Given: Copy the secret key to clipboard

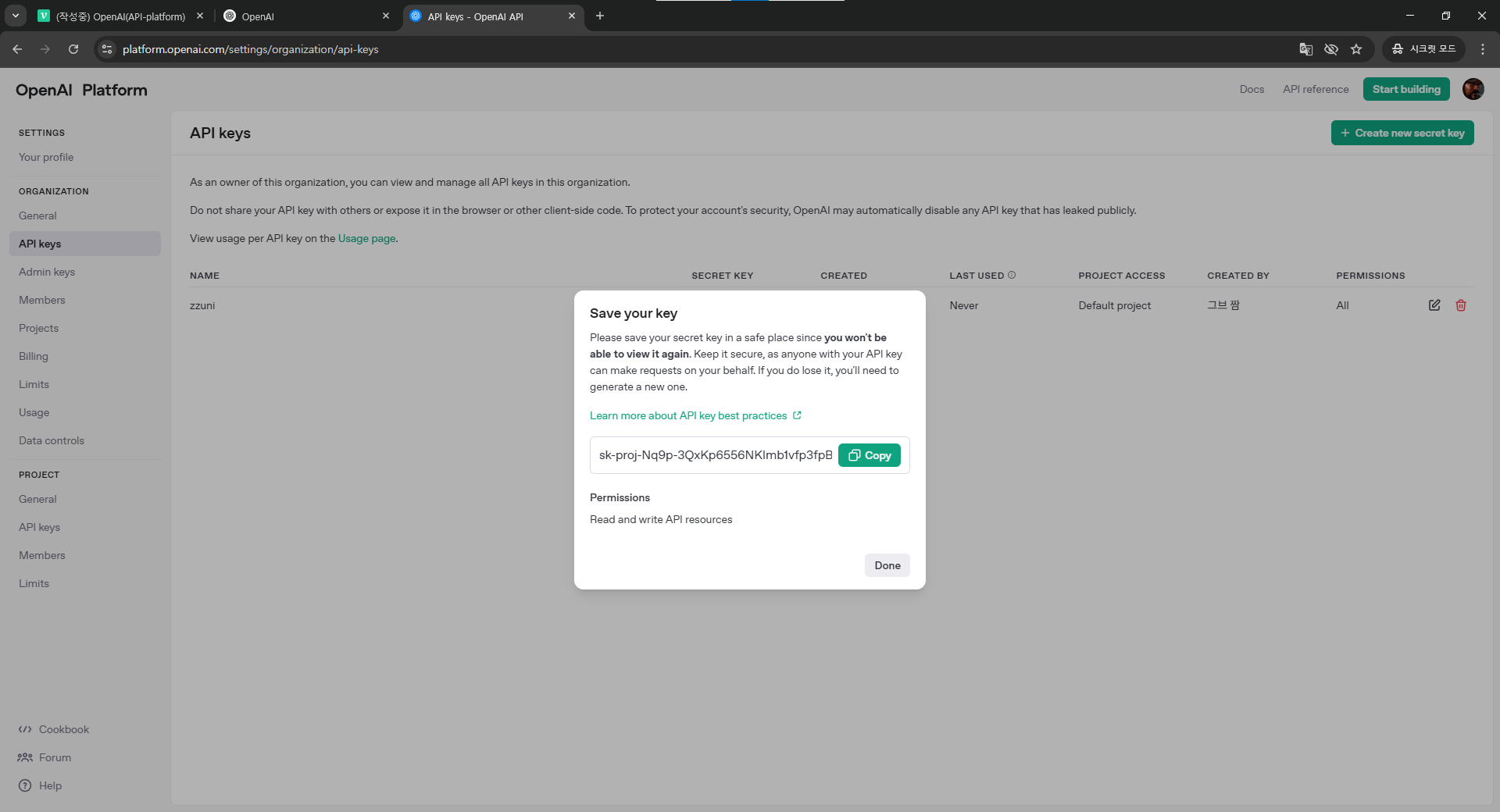Looking at the screenshot, I should [x=869, y=454].
